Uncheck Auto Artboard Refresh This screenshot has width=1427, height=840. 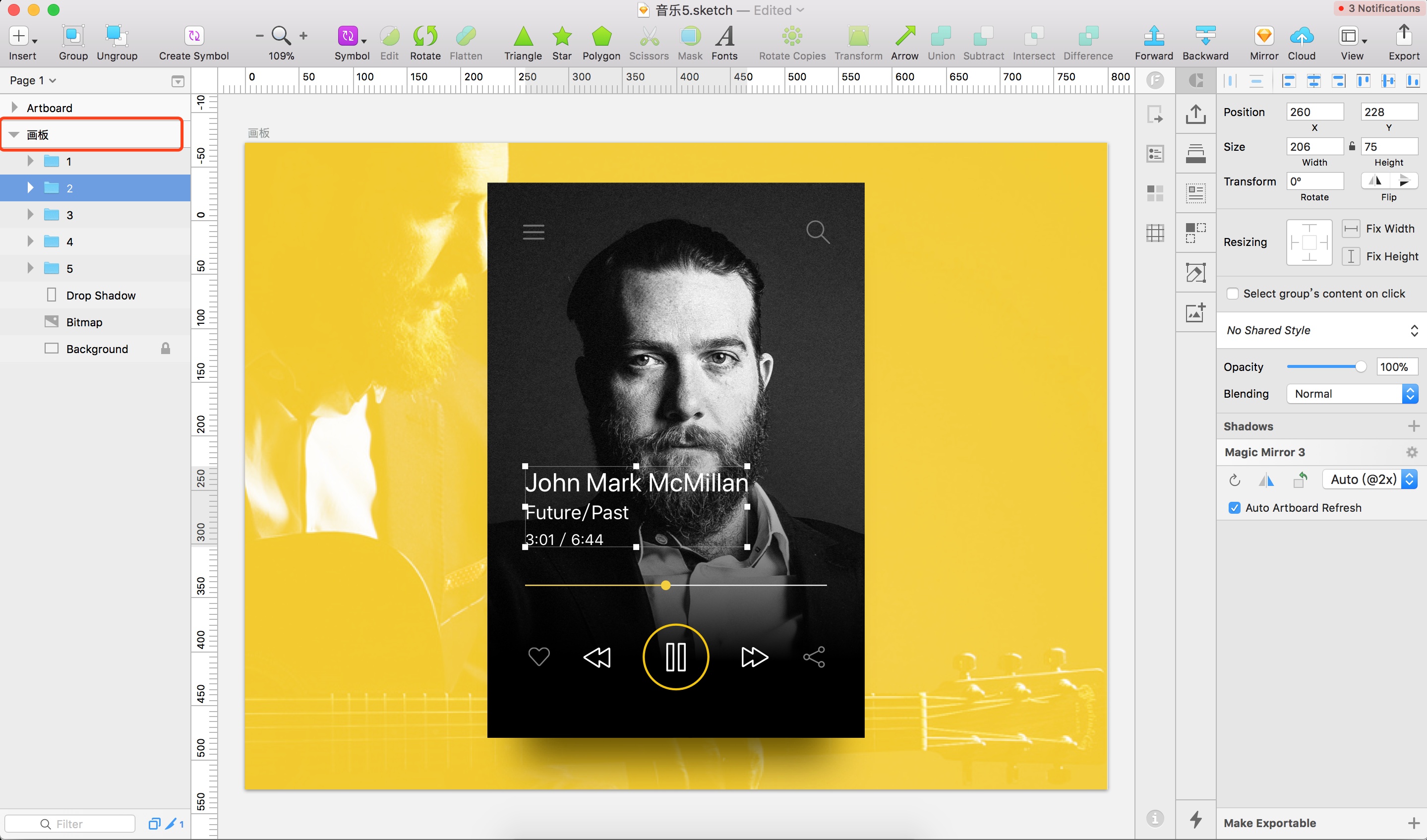coord(1235,507)
